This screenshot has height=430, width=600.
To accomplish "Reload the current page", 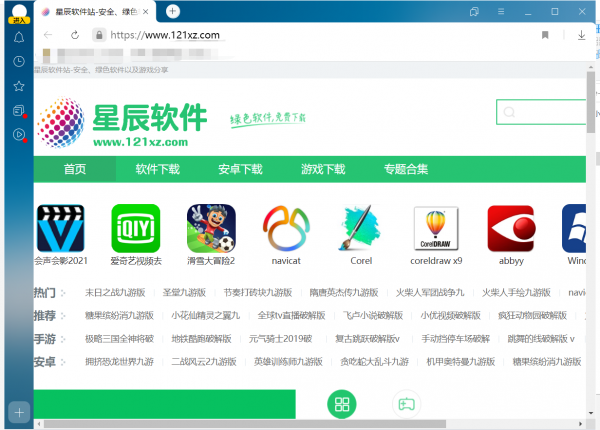I will pos(75,35).
